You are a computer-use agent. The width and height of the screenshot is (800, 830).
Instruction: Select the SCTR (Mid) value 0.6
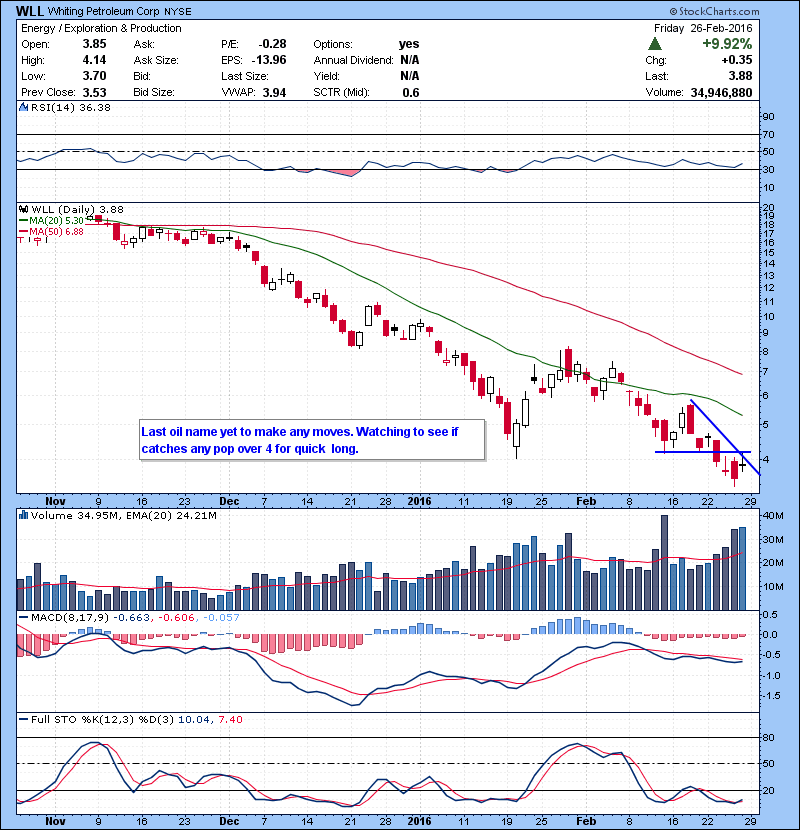(411, 93)
